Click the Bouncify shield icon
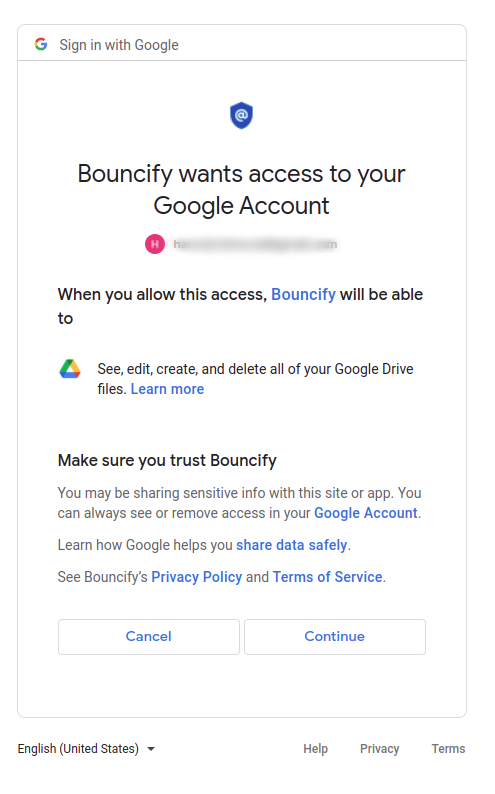 coord(241,115)
